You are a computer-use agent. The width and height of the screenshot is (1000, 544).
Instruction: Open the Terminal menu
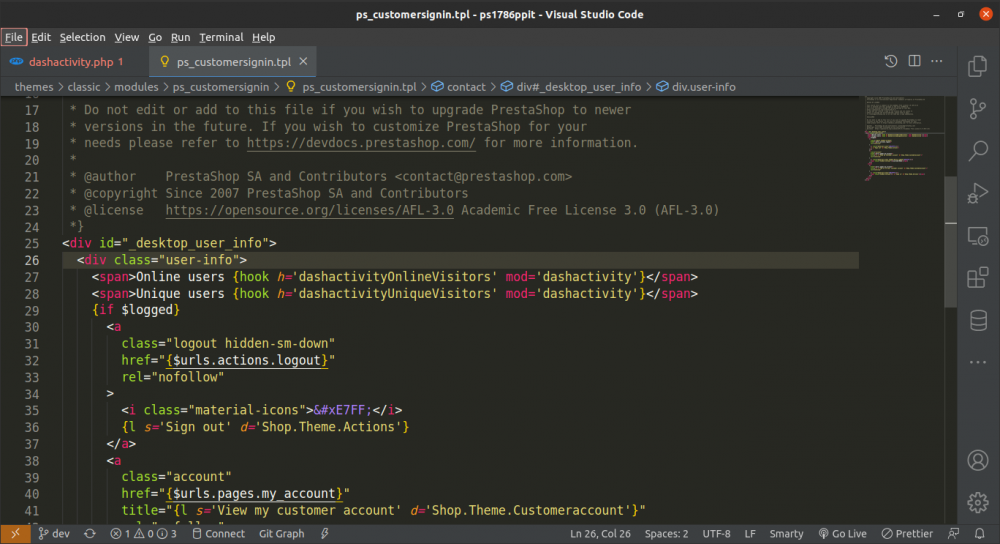point(221,37)
